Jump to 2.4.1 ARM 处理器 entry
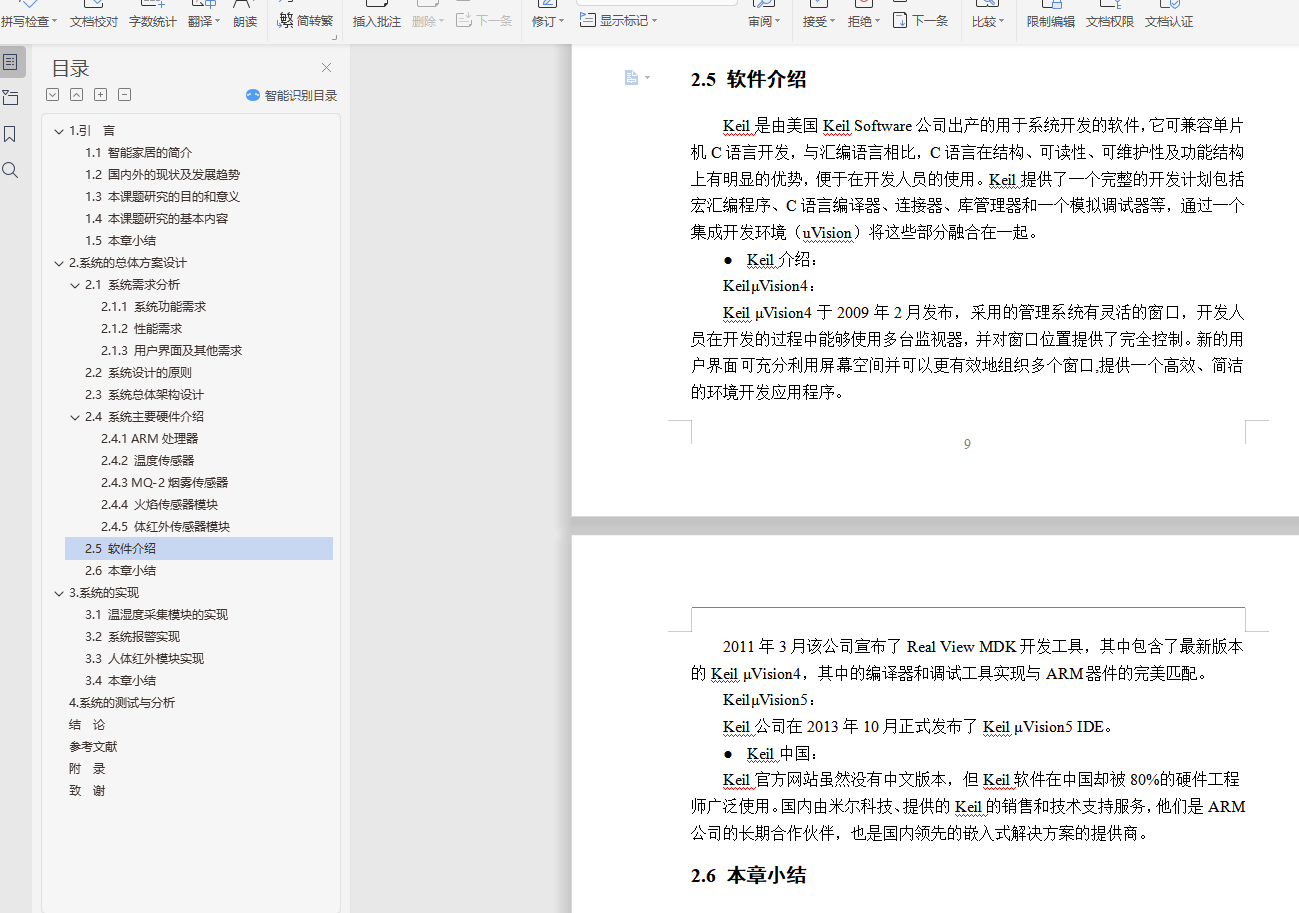This screenshot has height=913, width=1299. click(150, 439)
